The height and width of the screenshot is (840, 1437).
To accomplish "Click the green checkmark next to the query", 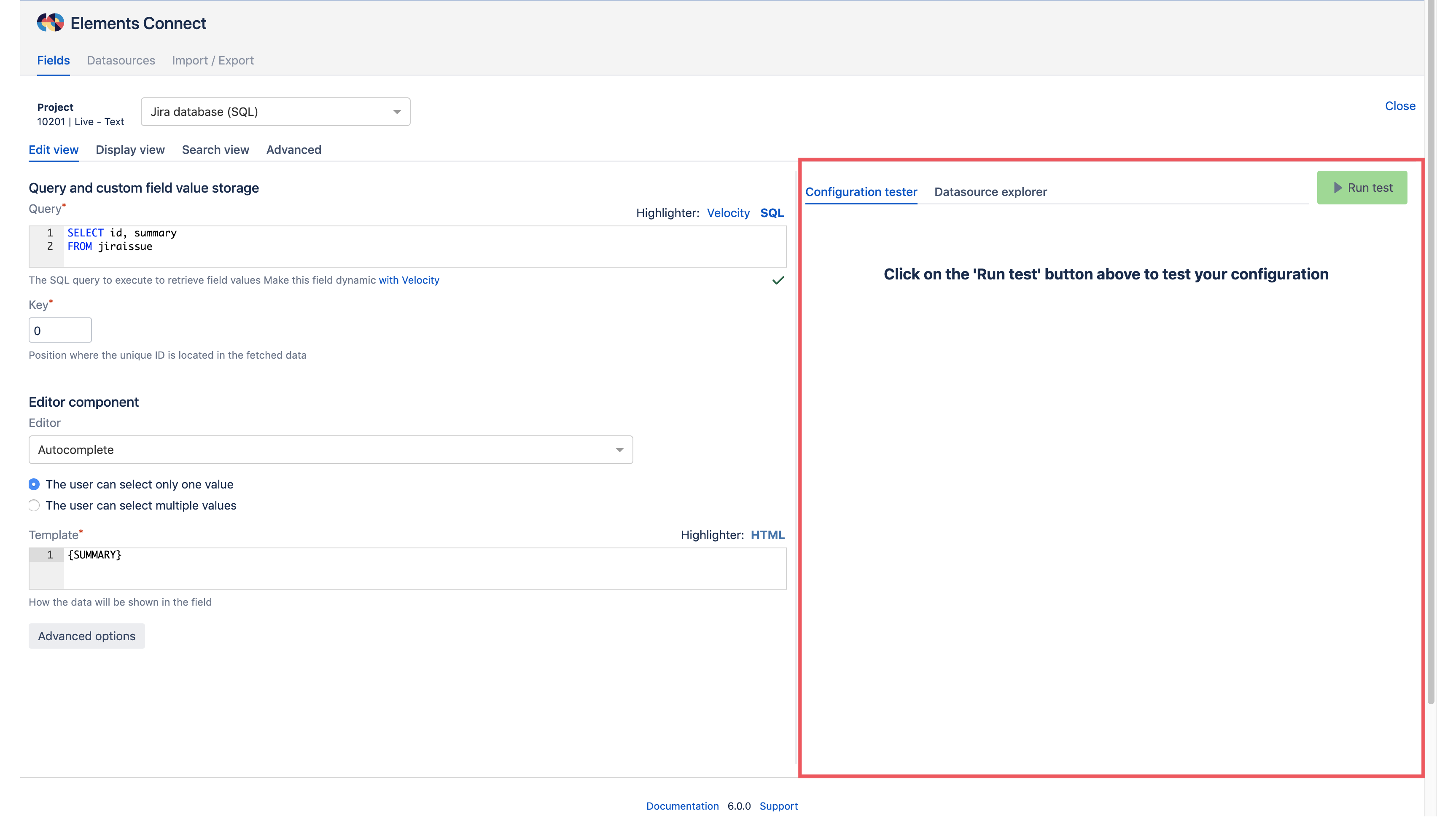I will pos(778,280).
